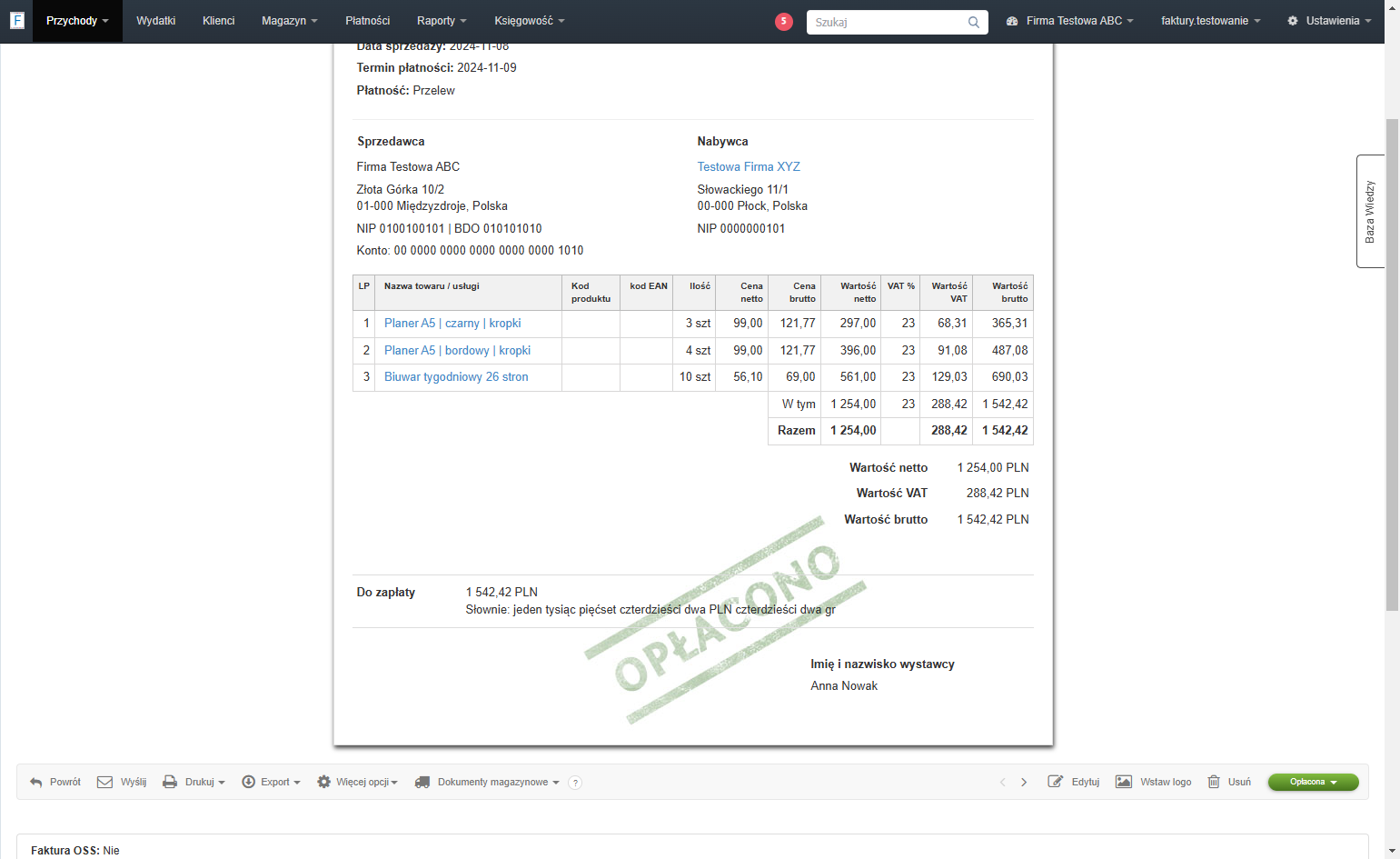Open the Testowa Firma XYZ buyer link
This screenshot has height=859, width=1400.
pos(749,166)
